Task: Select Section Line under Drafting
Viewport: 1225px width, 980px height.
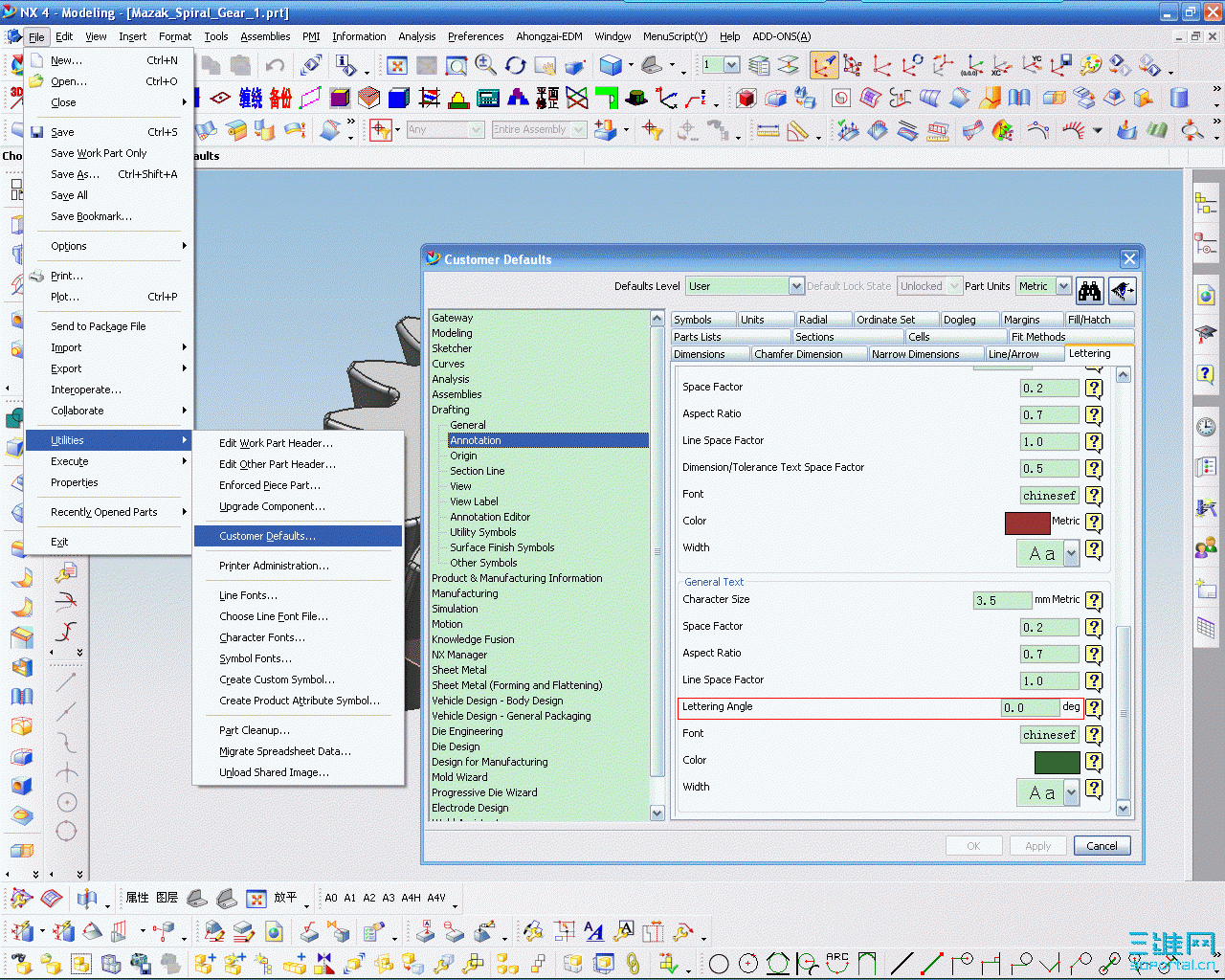Action: point(477,471)
